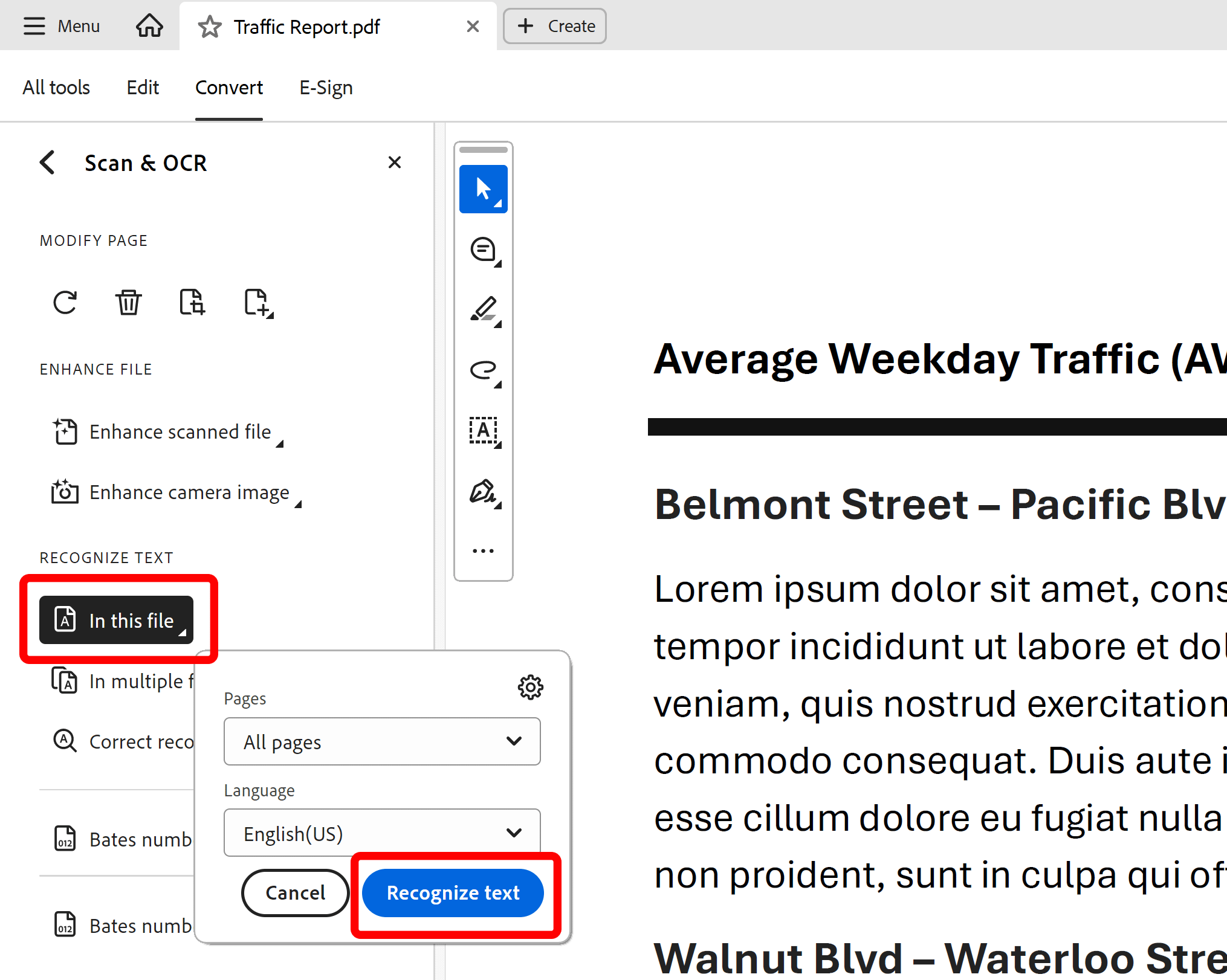1227x980 pixels.
Task: Expand the All pages dropdown
Action: pos(382,741)
